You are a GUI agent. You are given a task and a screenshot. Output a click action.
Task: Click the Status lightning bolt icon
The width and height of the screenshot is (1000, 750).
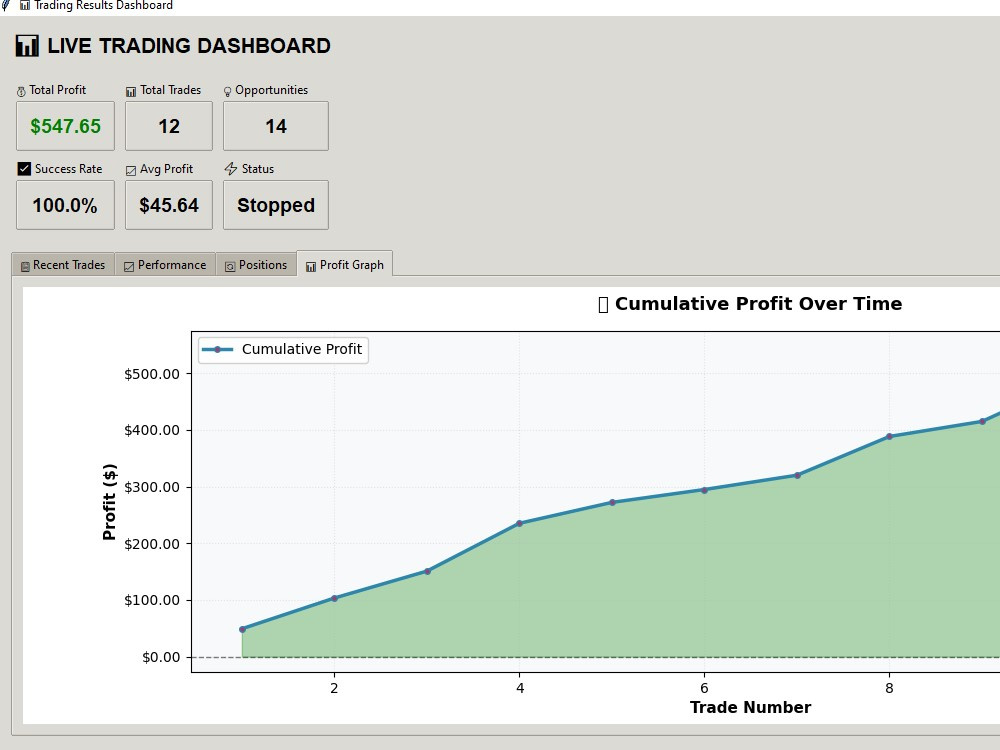pyautogui.click(x=231, y=168)
